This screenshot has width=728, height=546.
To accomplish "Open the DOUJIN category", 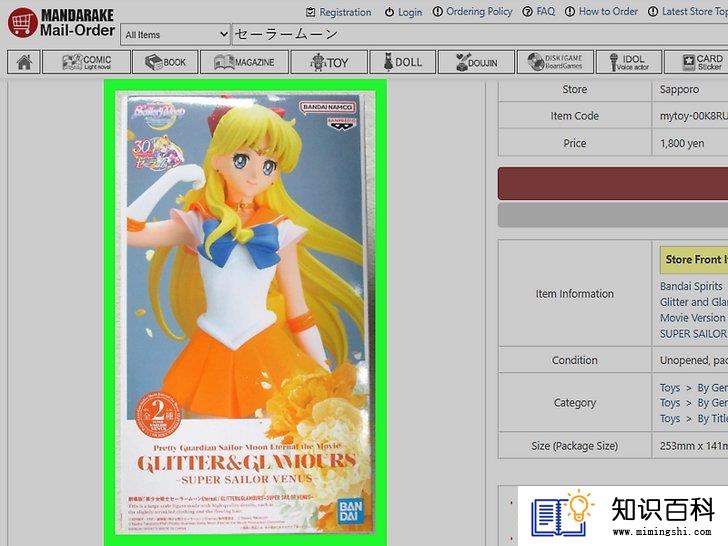I will pos(476,62).
